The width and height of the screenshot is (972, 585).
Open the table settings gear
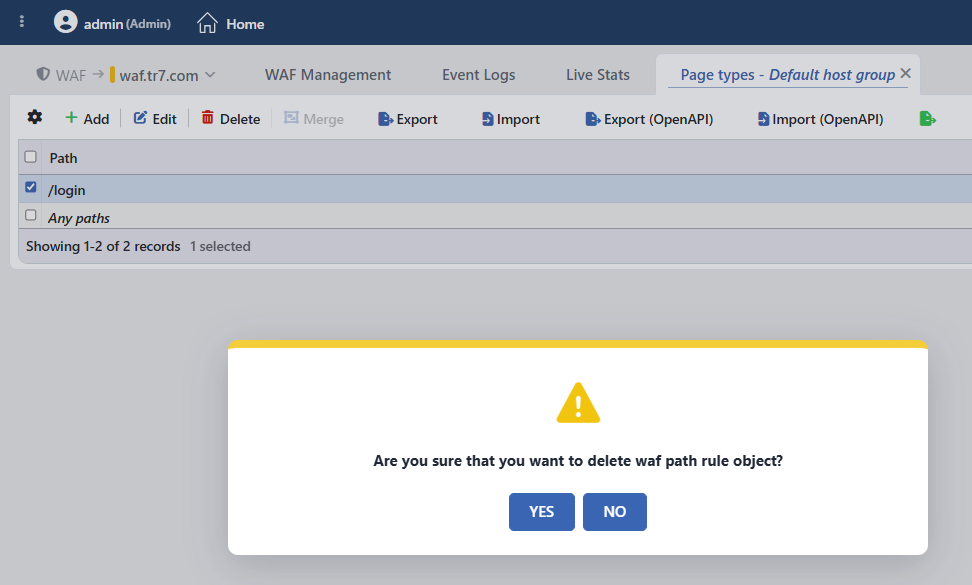click(35, 117)
